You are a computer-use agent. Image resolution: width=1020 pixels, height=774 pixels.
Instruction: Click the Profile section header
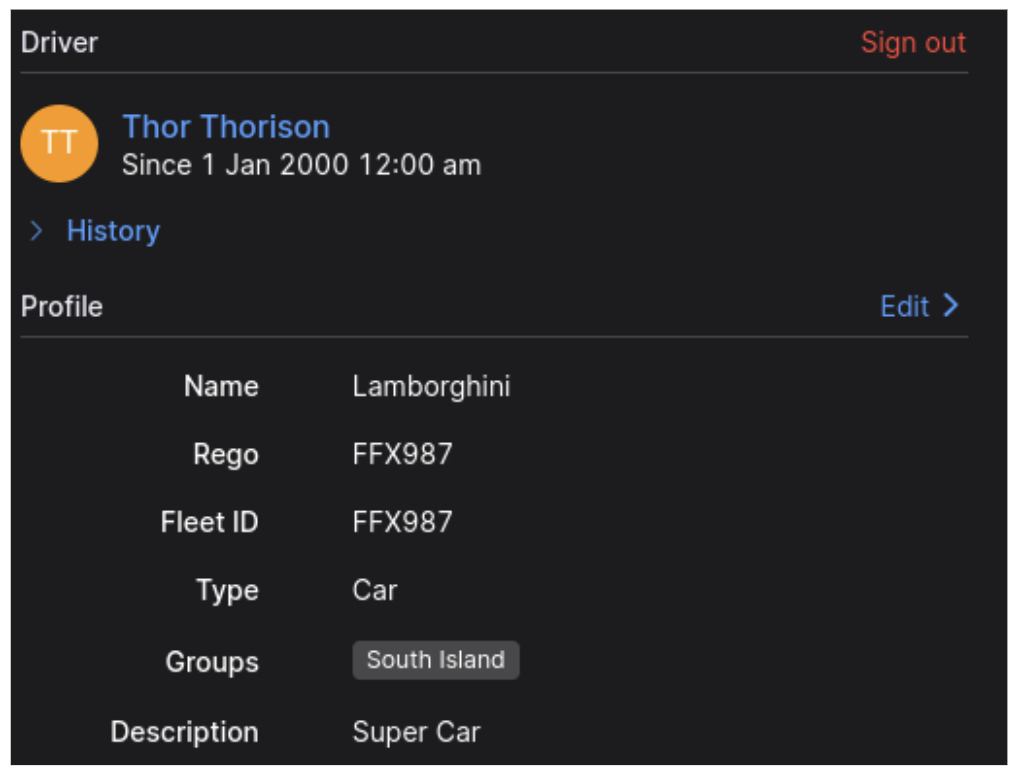(62, 306)
